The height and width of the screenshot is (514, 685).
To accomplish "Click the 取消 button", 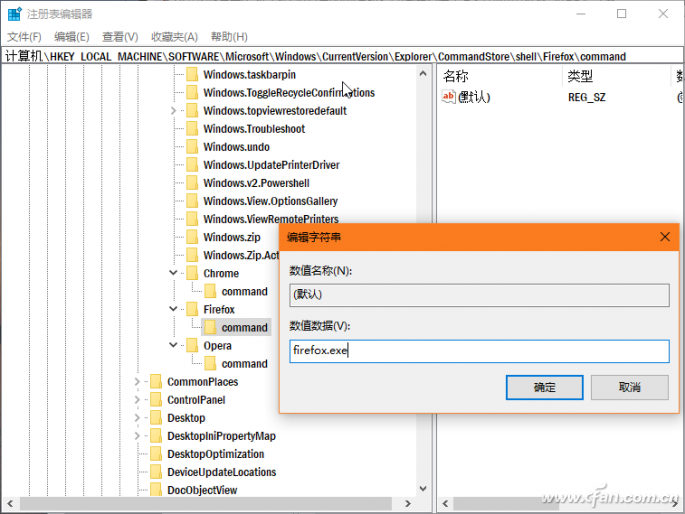I will tap(630, 387).
